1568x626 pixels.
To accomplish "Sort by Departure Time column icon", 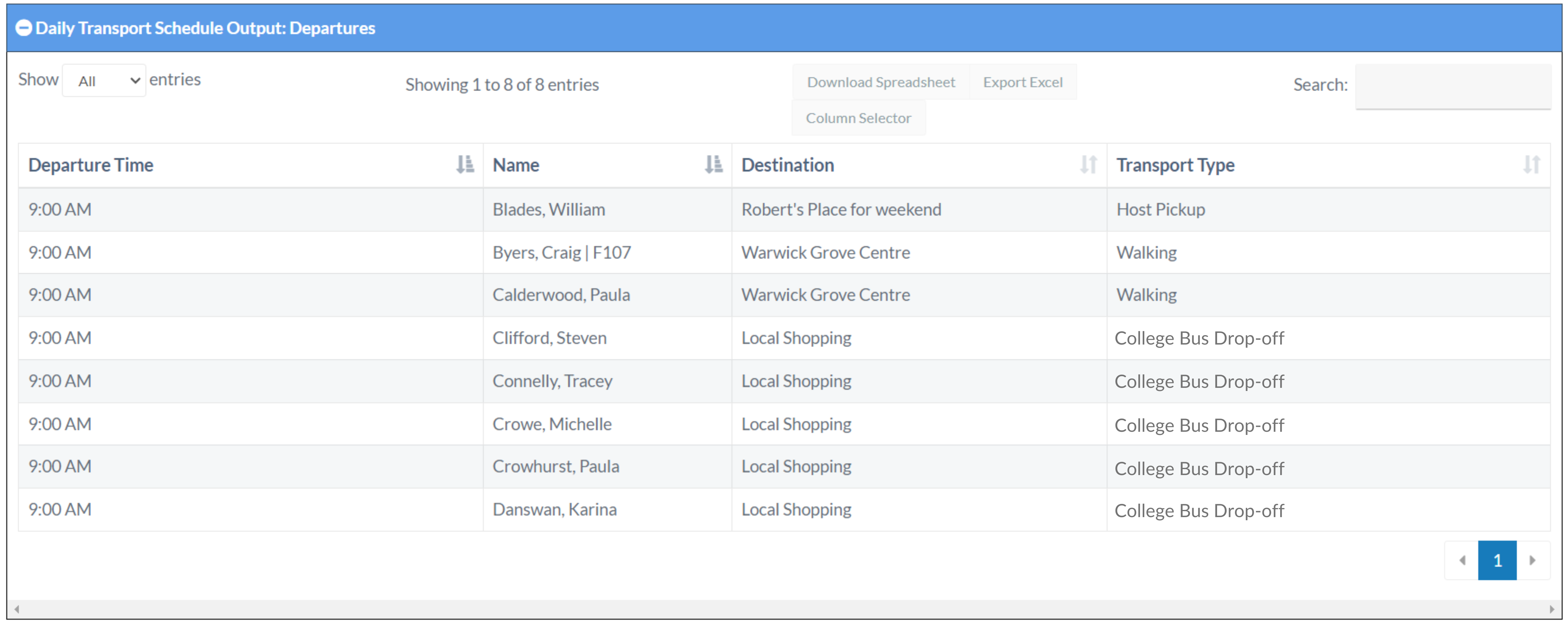I will 464,164.
